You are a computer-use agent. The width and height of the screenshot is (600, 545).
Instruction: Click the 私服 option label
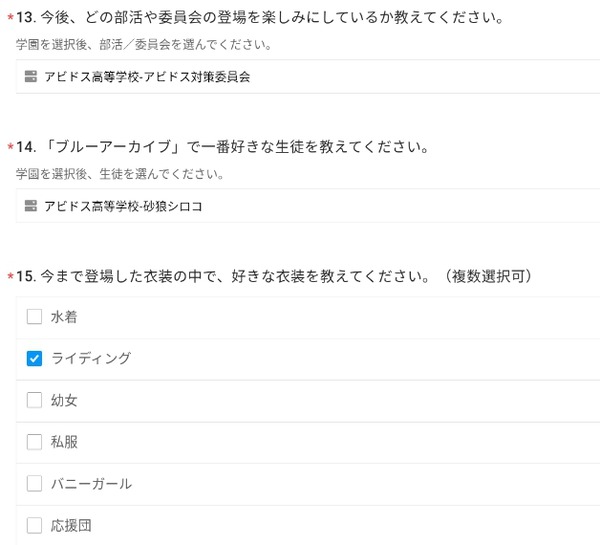click(x=64, y=442)
